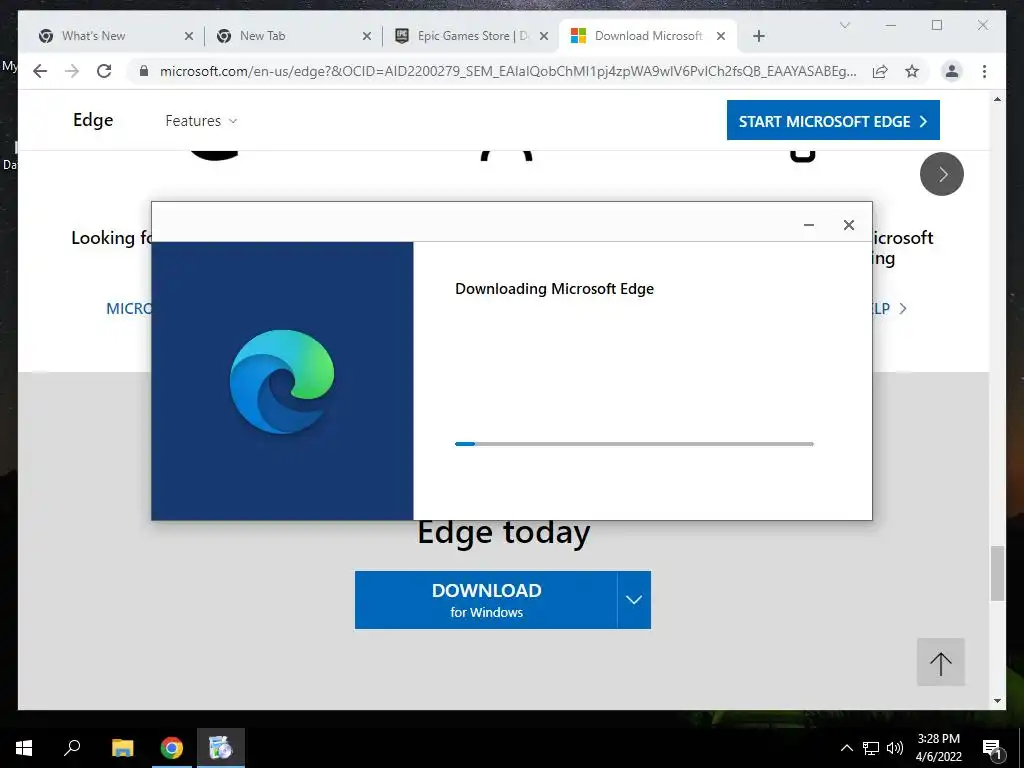Click the network tray icon

[x=871, y=748]
